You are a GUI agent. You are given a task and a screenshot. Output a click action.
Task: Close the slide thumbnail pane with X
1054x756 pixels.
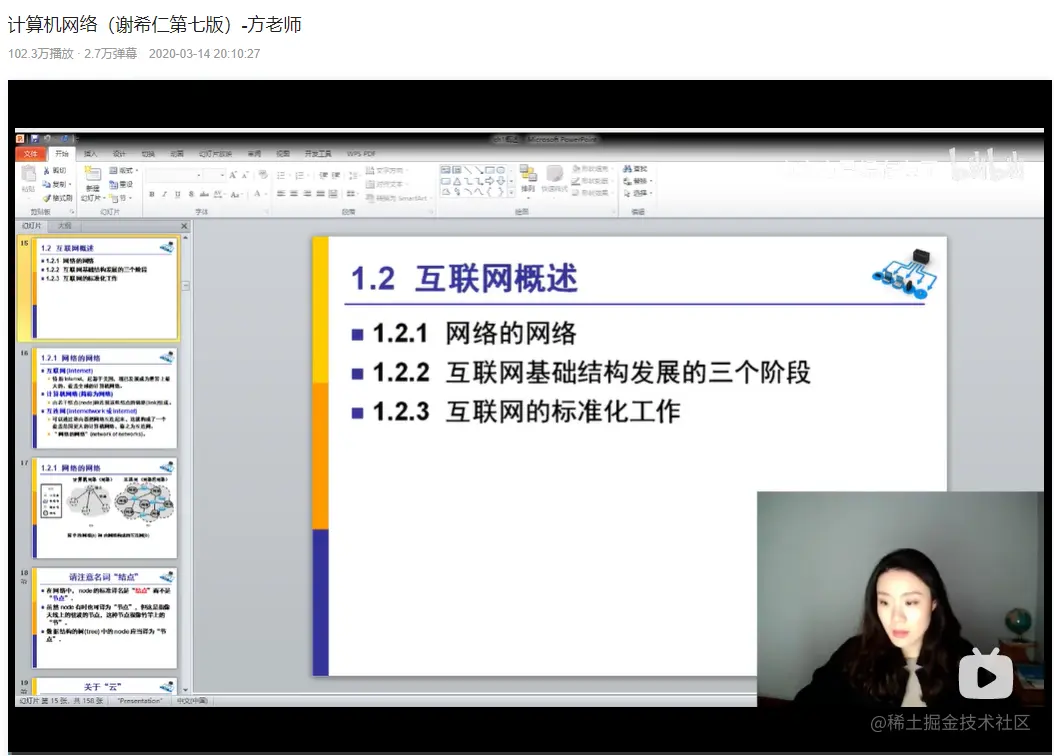coord(184,226)
